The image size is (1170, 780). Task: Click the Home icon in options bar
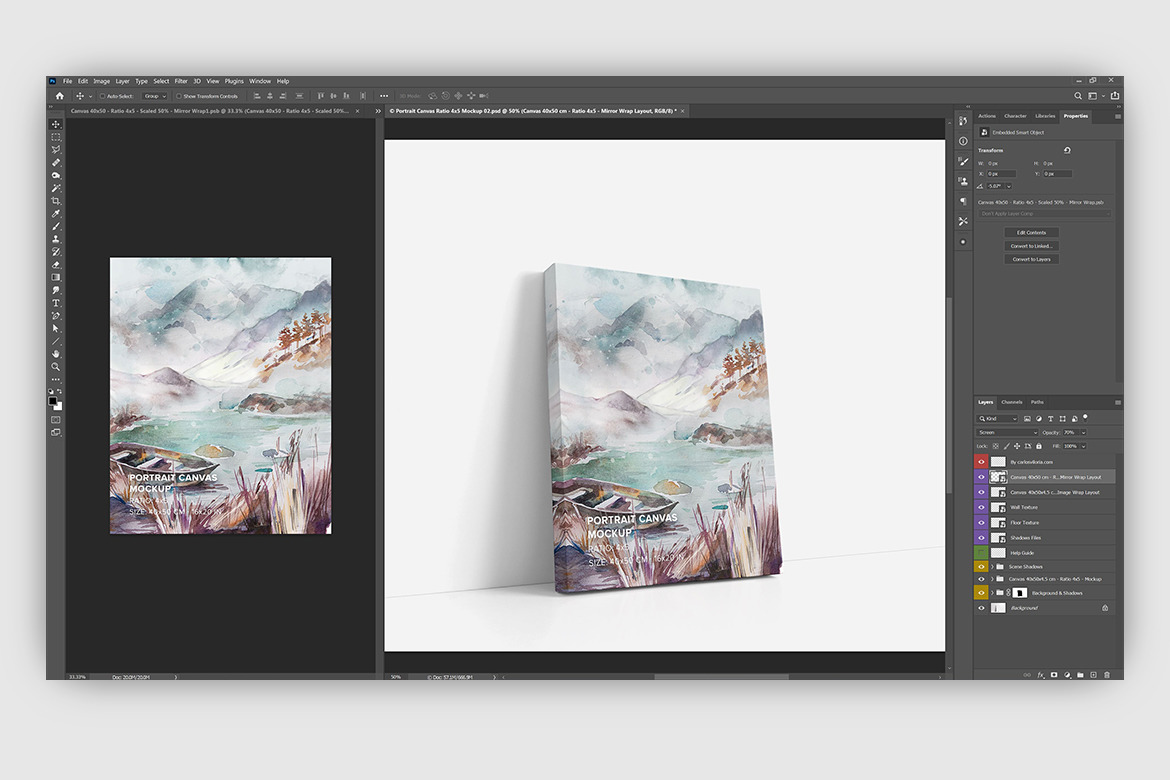click(59, 96)
